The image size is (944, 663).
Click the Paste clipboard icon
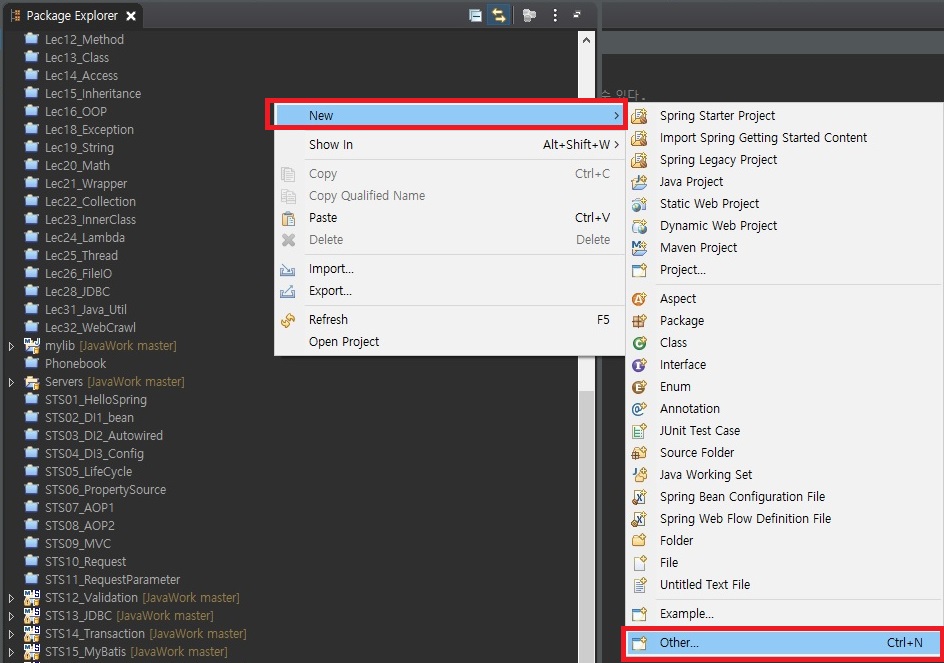(x=288, y=218)
